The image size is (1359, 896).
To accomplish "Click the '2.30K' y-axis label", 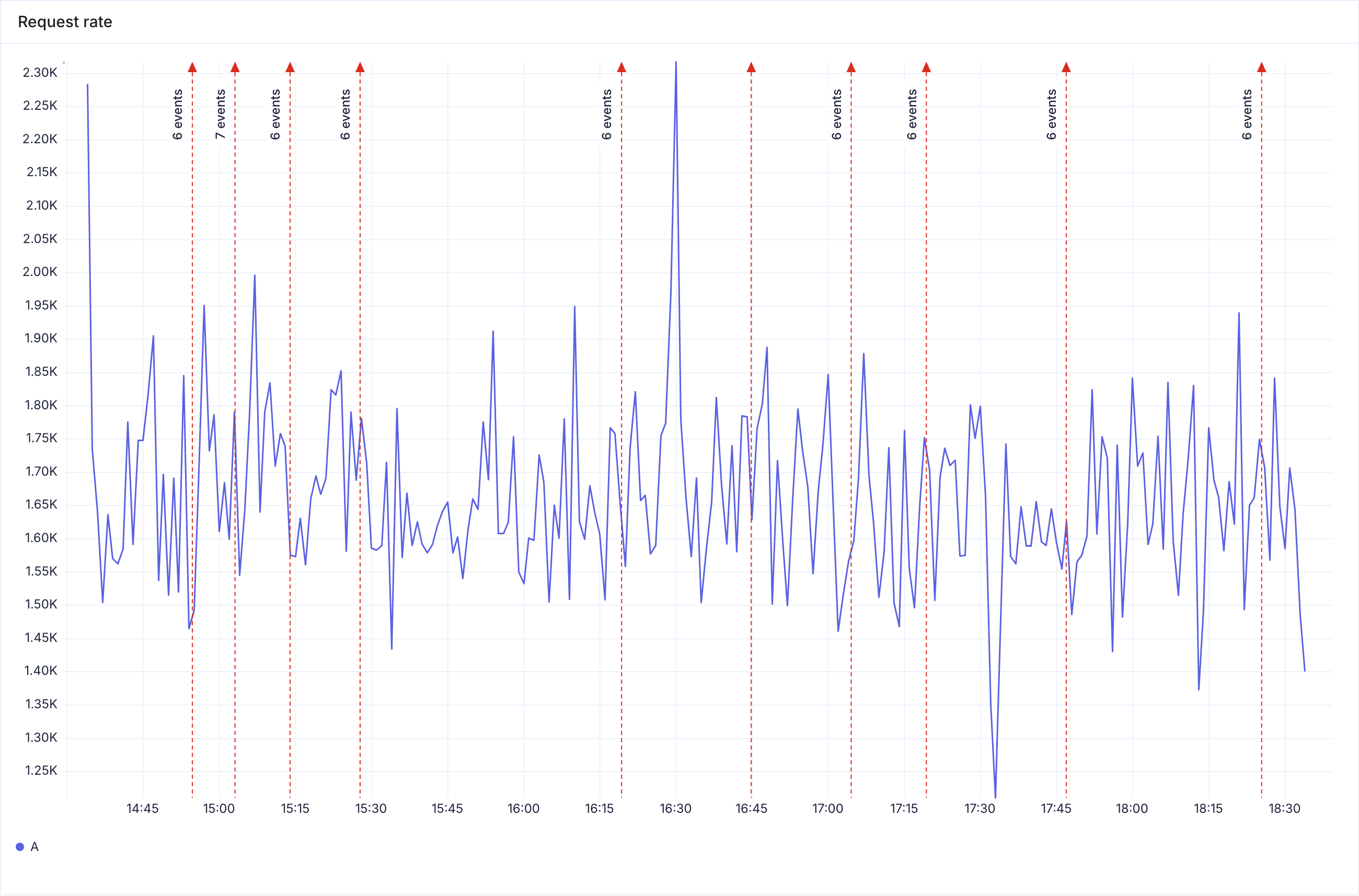I will 40,73.
